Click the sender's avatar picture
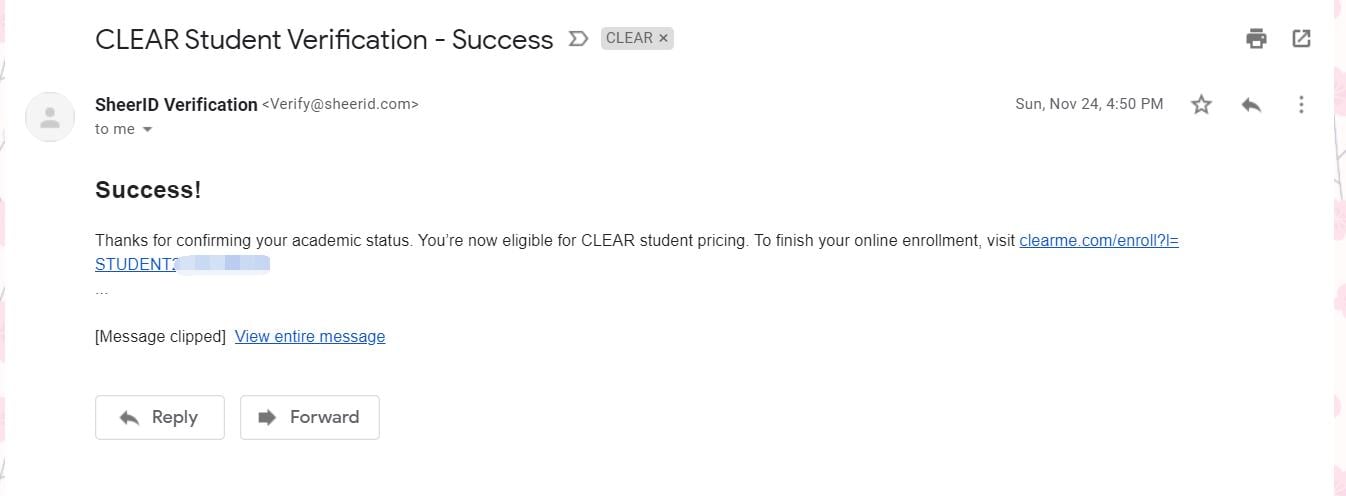The image size is (1346, 496). click(x=49, y=117)
